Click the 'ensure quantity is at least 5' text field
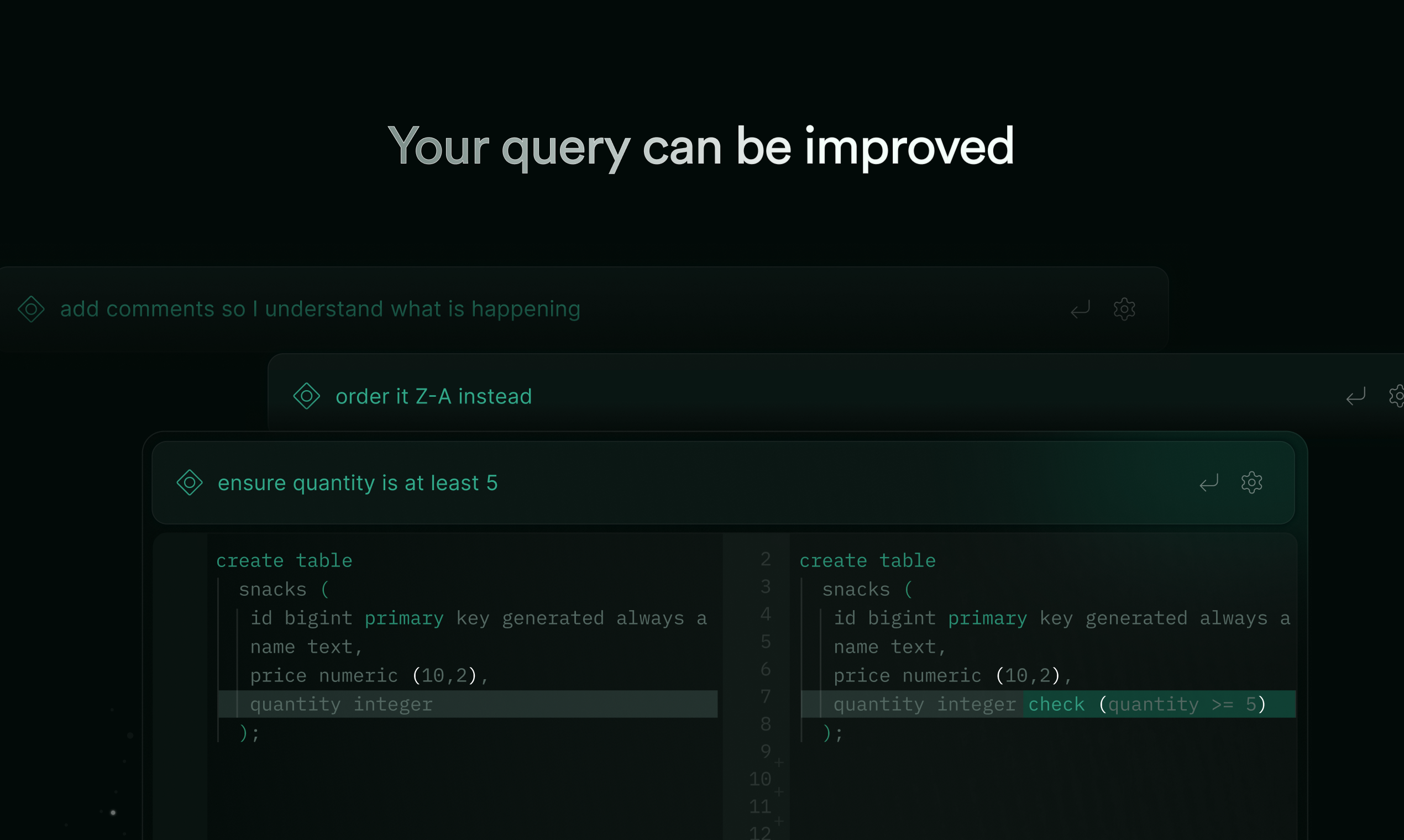This screenshot has width=1404, height=840. (x=357, y=483)
